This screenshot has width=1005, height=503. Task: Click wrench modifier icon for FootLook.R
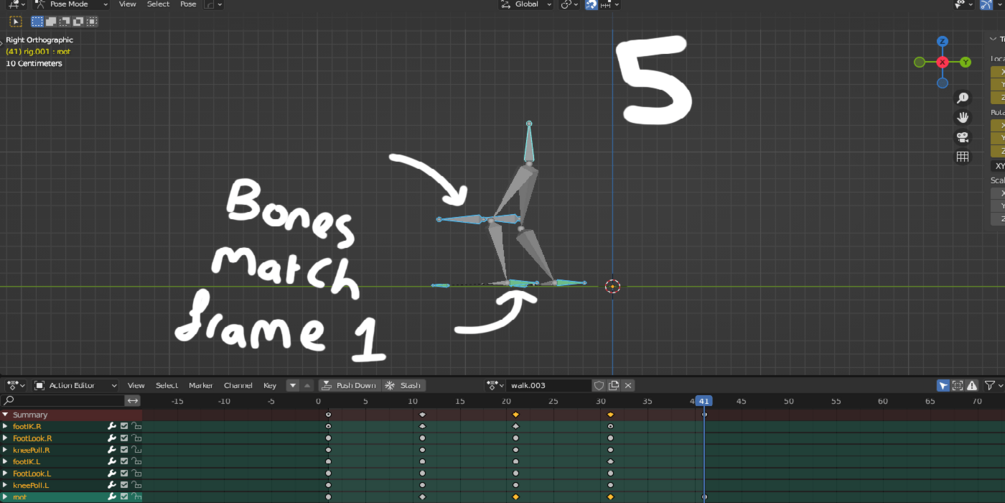coord(112,438)
